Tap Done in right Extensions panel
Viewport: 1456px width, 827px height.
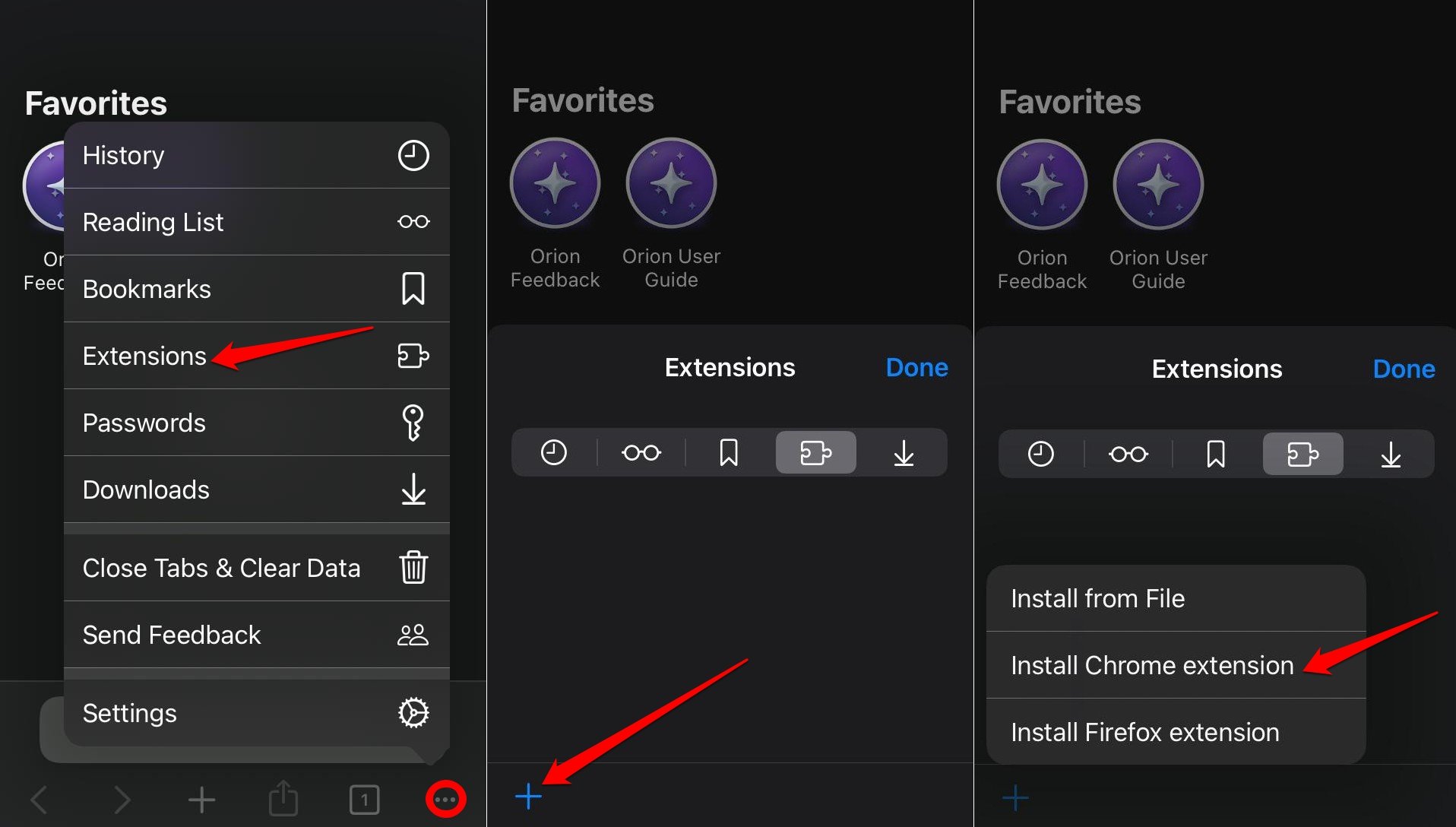pos(1404,369)
